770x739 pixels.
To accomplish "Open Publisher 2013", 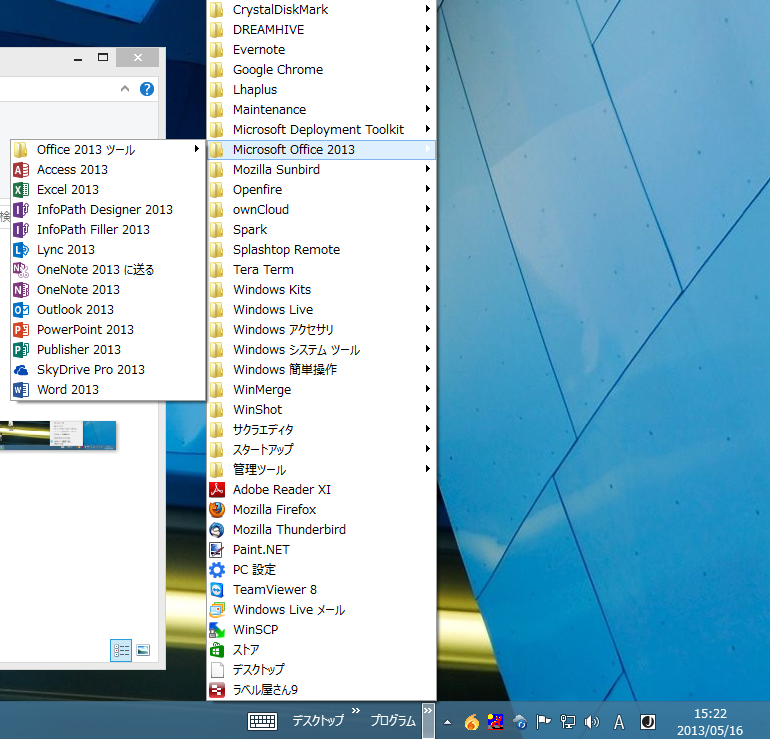I will pyautogui.click(x=108, y=350).
